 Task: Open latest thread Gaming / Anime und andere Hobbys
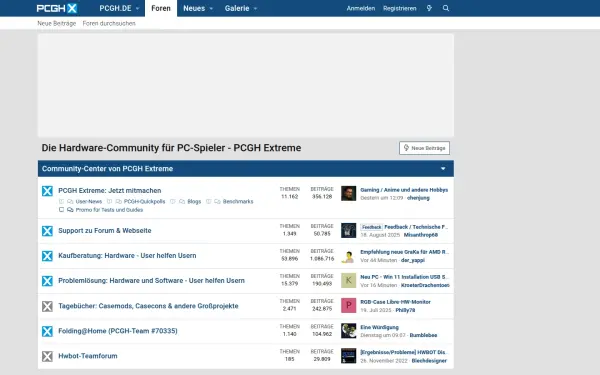pos(404,190)
